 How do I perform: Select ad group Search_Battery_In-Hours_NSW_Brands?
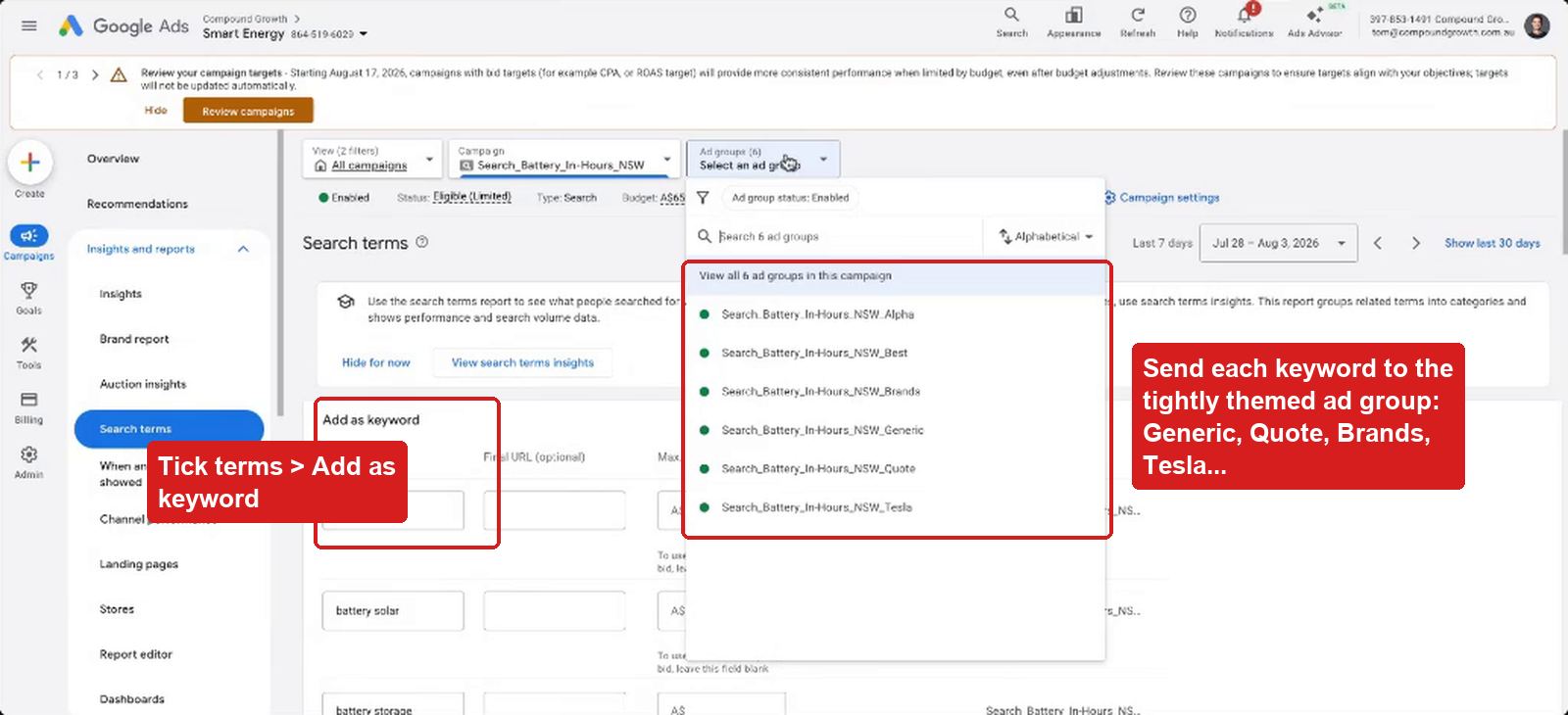897,392
